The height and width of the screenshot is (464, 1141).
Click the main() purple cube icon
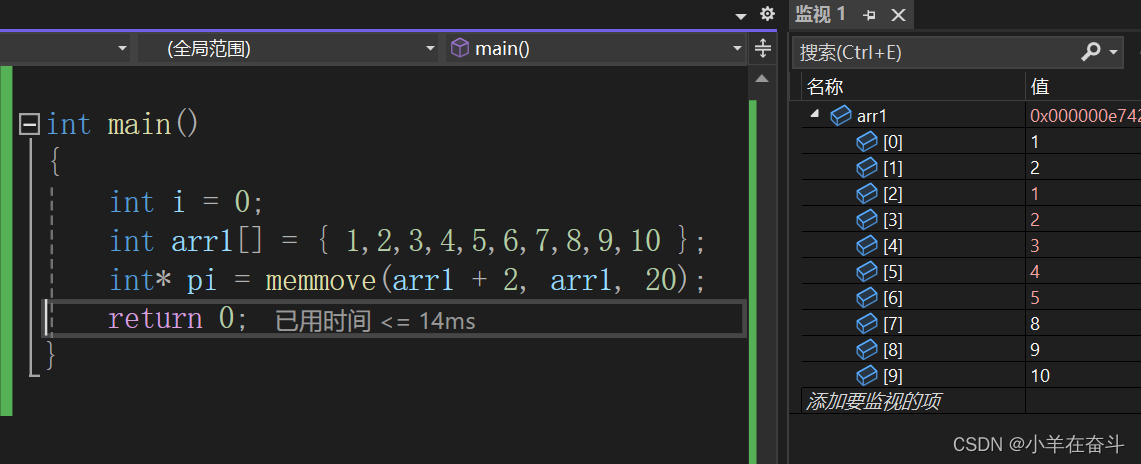tap(460, 49)
